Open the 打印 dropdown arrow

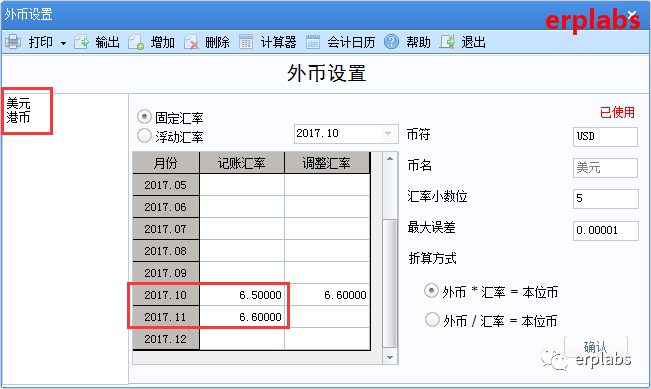(x=64, y=43)
